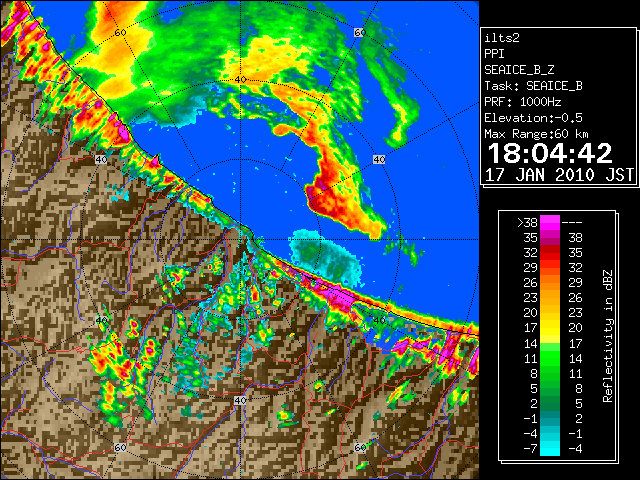
Task: Click the '40' range label due north of center
Action: 240,80
